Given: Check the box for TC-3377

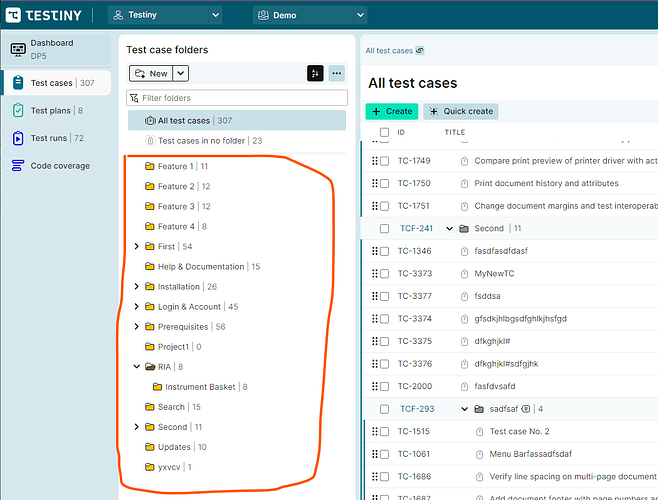Looking at the screenshot, I should click(x=384, y=296).
